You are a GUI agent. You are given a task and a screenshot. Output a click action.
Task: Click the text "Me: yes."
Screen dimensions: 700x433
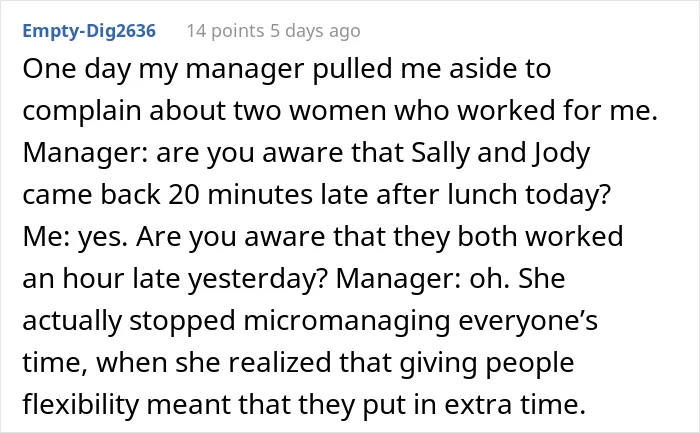[75, 237]
